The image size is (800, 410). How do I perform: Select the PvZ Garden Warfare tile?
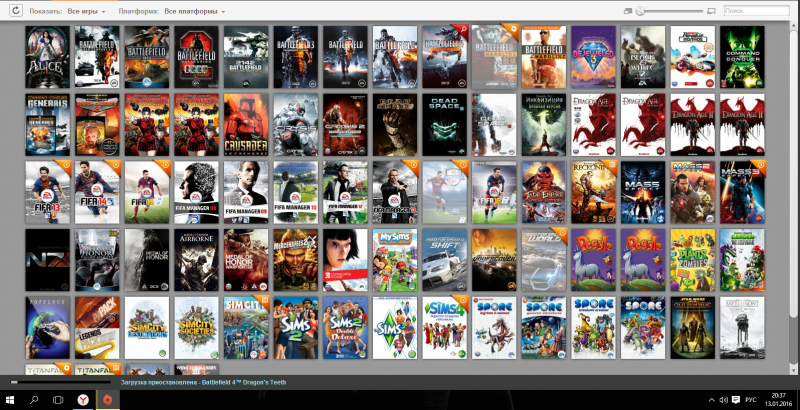tap(742, 260)
